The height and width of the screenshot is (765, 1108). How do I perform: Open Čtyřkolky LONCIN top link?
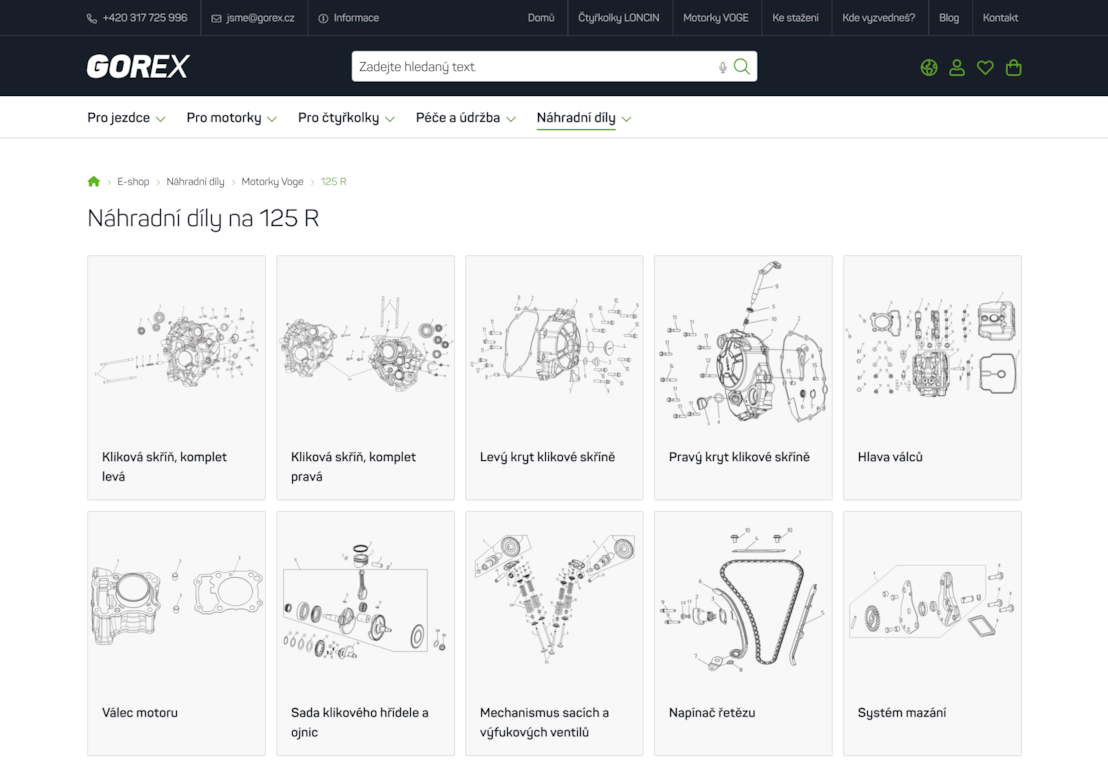coord(619,18)
